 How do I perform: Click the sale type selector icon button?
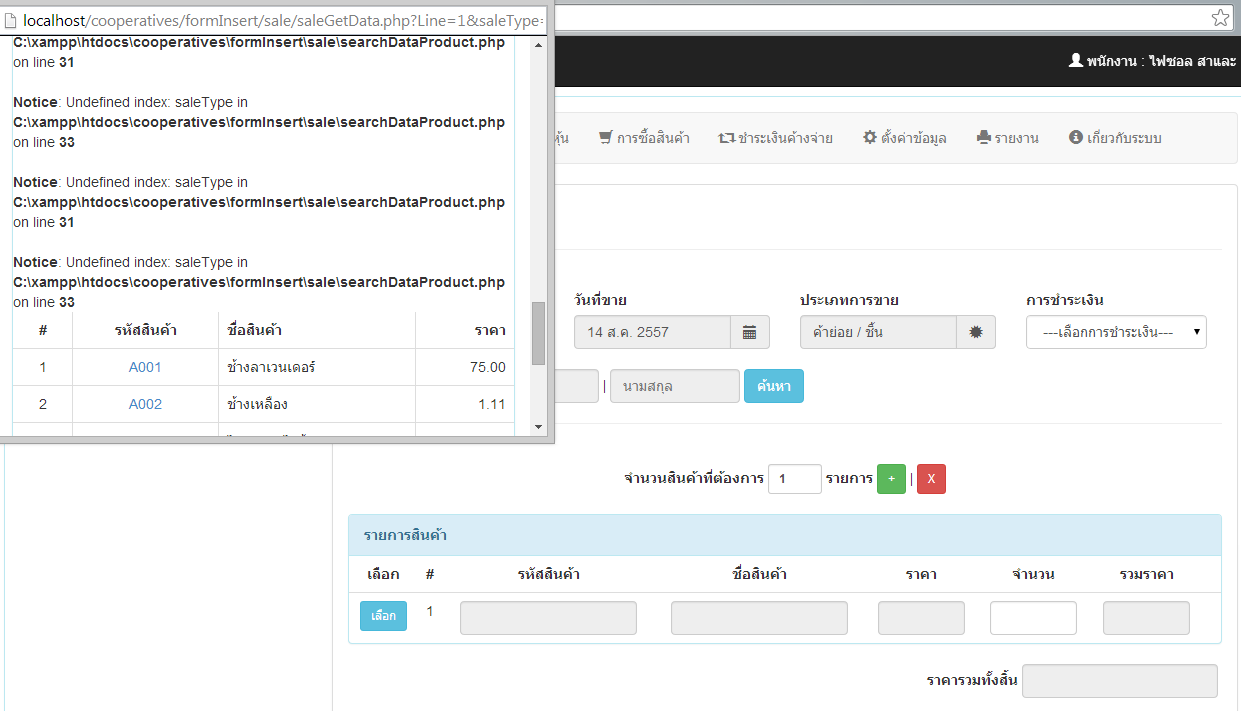976,332
